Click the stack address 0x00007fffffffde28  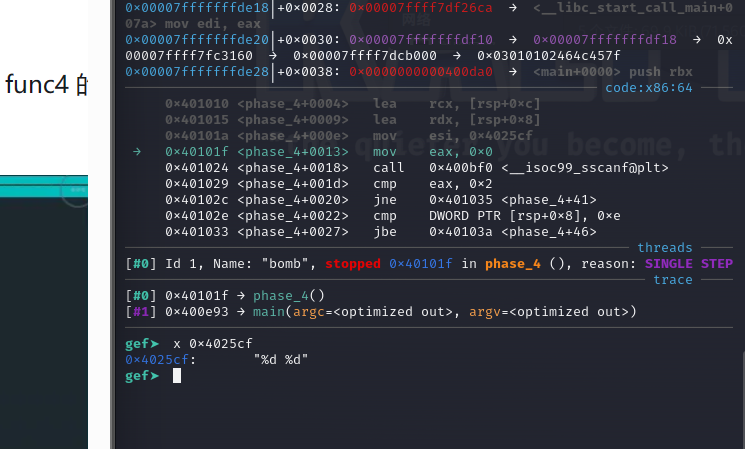[197, 72]
